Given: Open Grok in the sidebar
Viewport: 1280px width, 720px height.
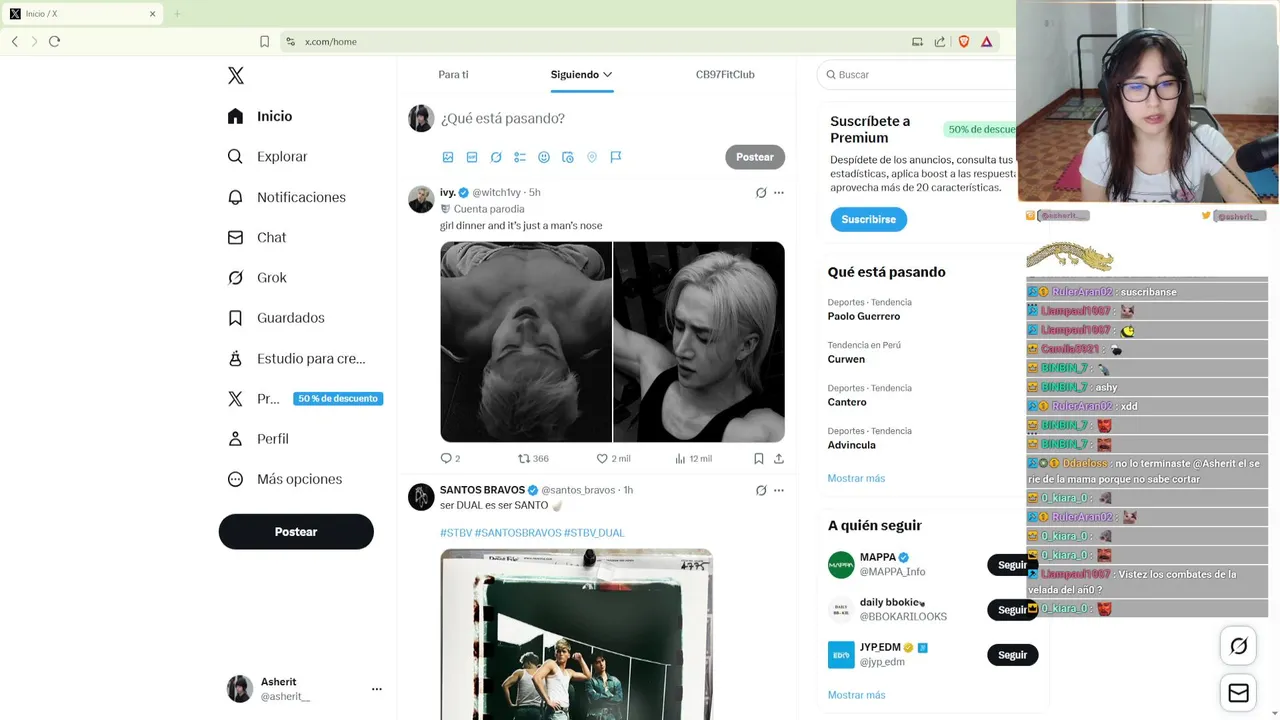Looking at the screenshot, I should coord(256,278).
